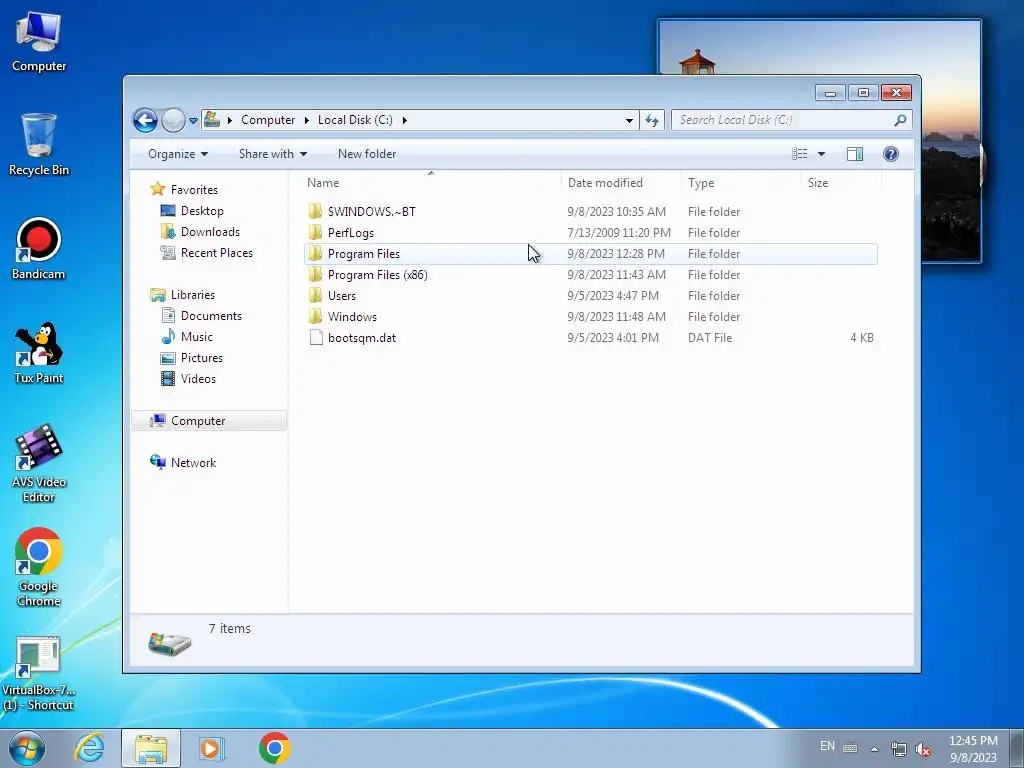Sort by the Date modified column header
Screen dimensions: 1024x768
620,183
